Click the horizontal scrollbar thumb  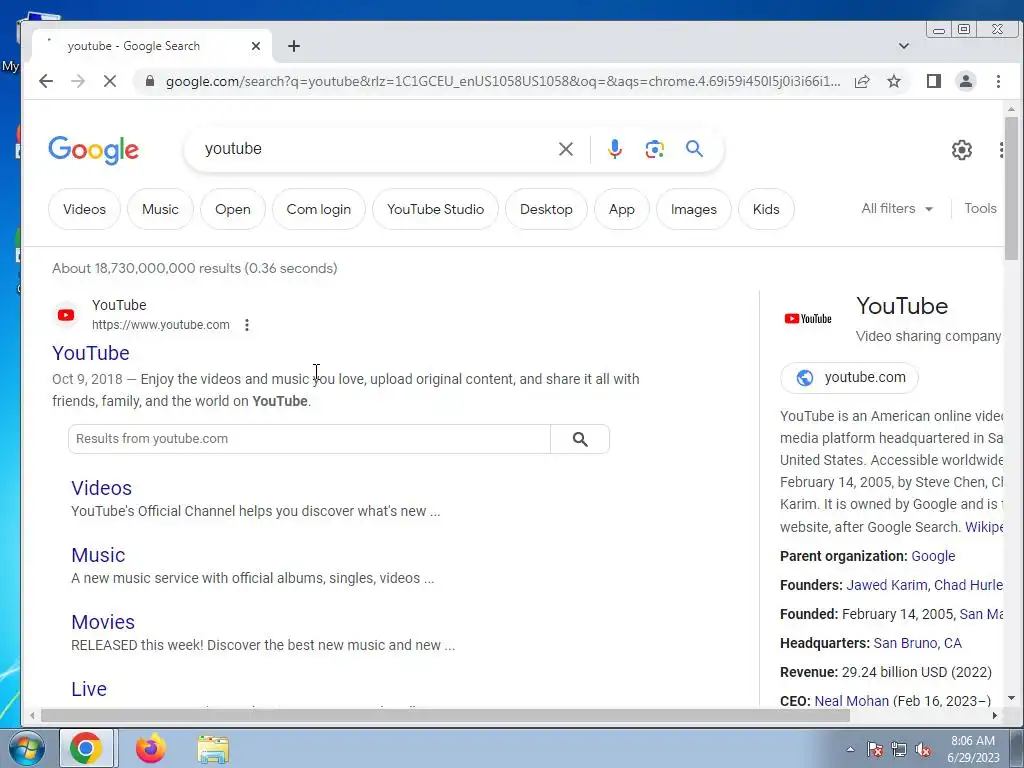[445, 716]
